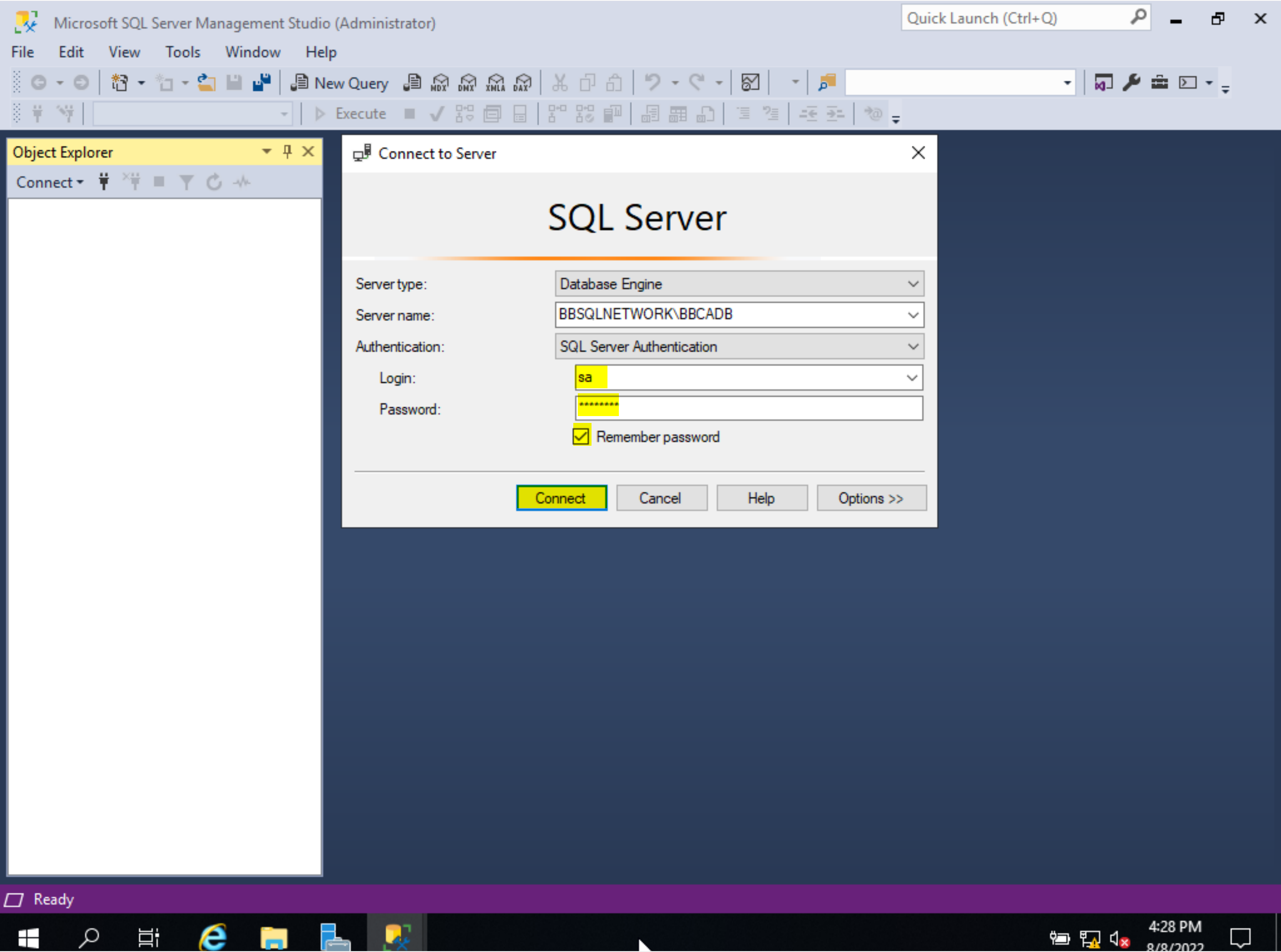Click the Filter funnel icon in Object Explorer
Screen dimensions: 1281x952
click(186, 182)
